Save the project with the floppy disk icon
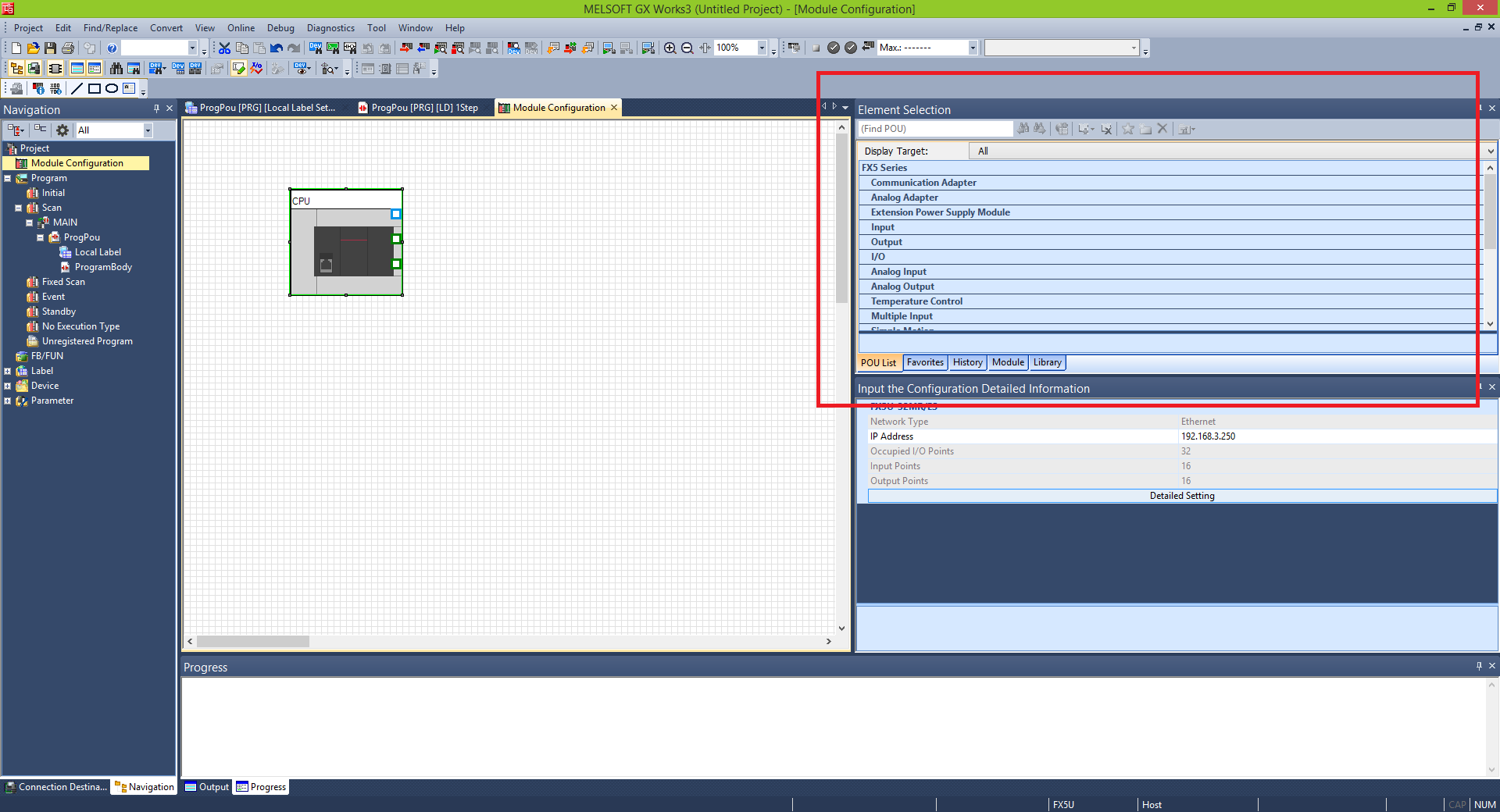 [x=50, y=48]
